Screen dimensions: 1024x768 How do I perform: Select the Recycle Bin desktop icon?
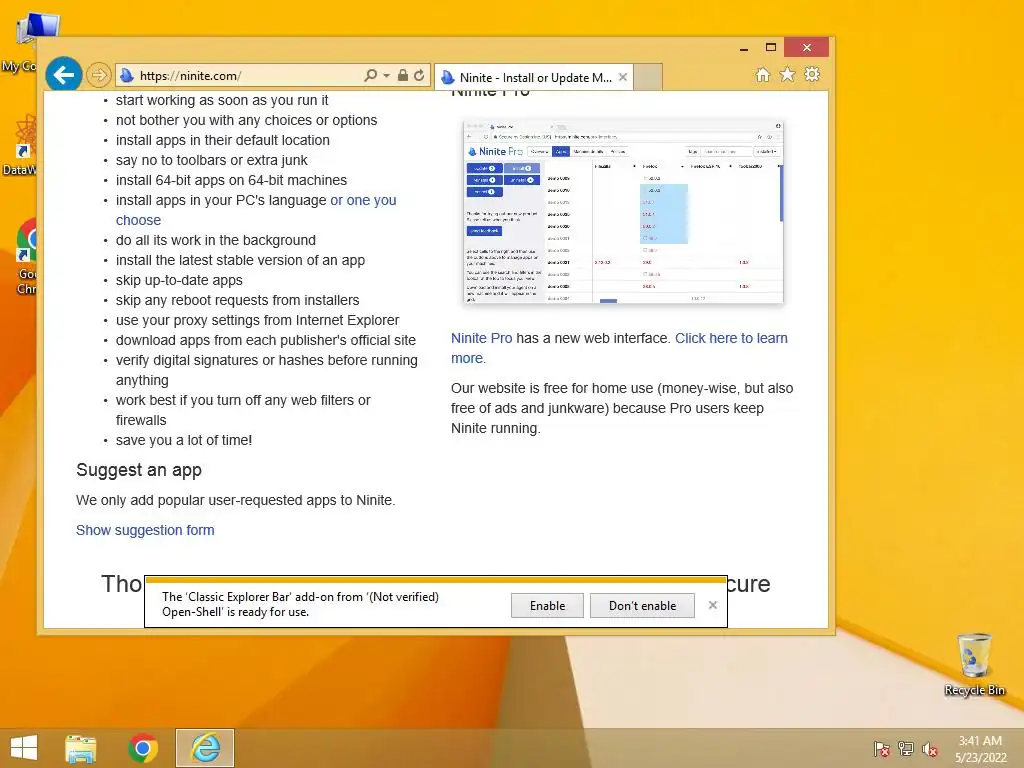pyautogui.click(x=974, y=665)
